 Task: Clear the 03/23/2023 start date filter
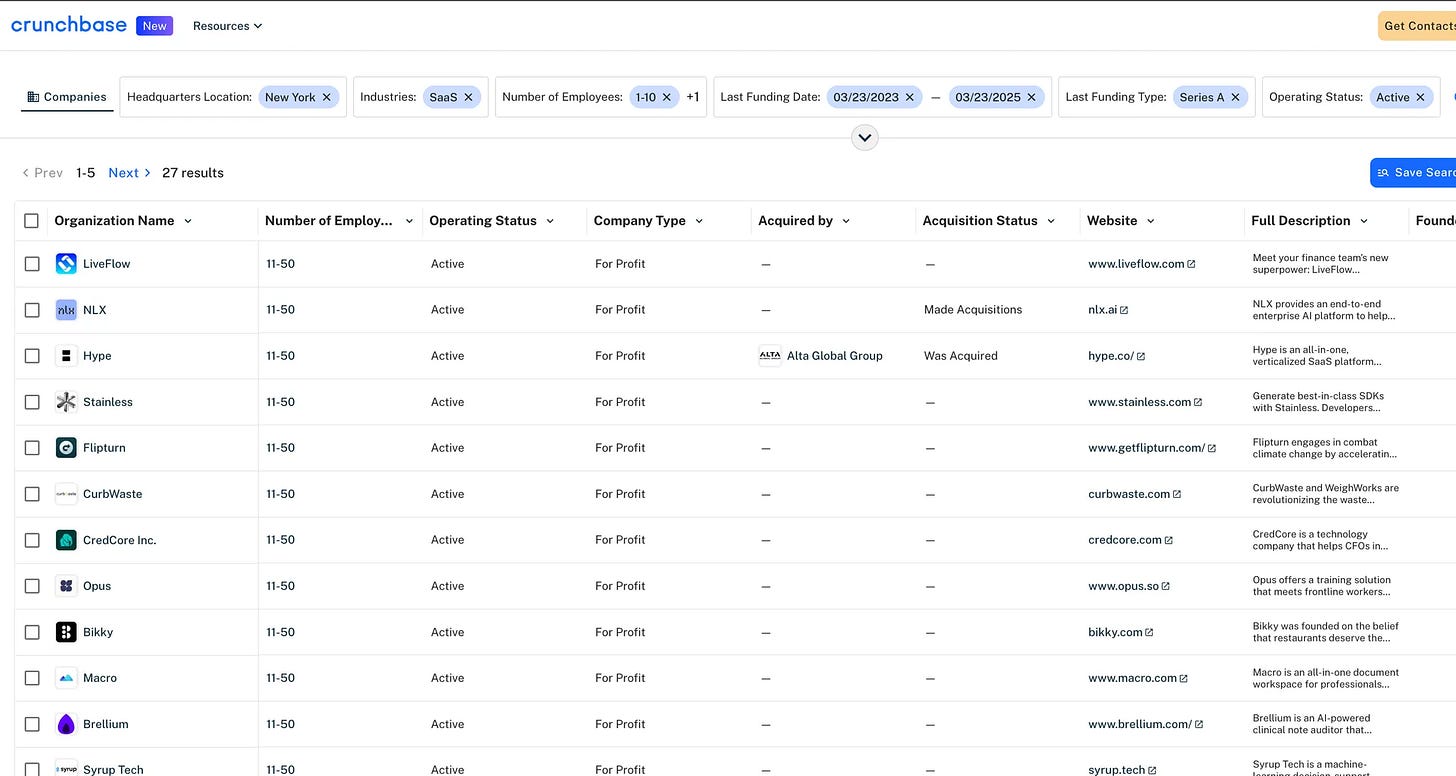[x=910, y=97]
